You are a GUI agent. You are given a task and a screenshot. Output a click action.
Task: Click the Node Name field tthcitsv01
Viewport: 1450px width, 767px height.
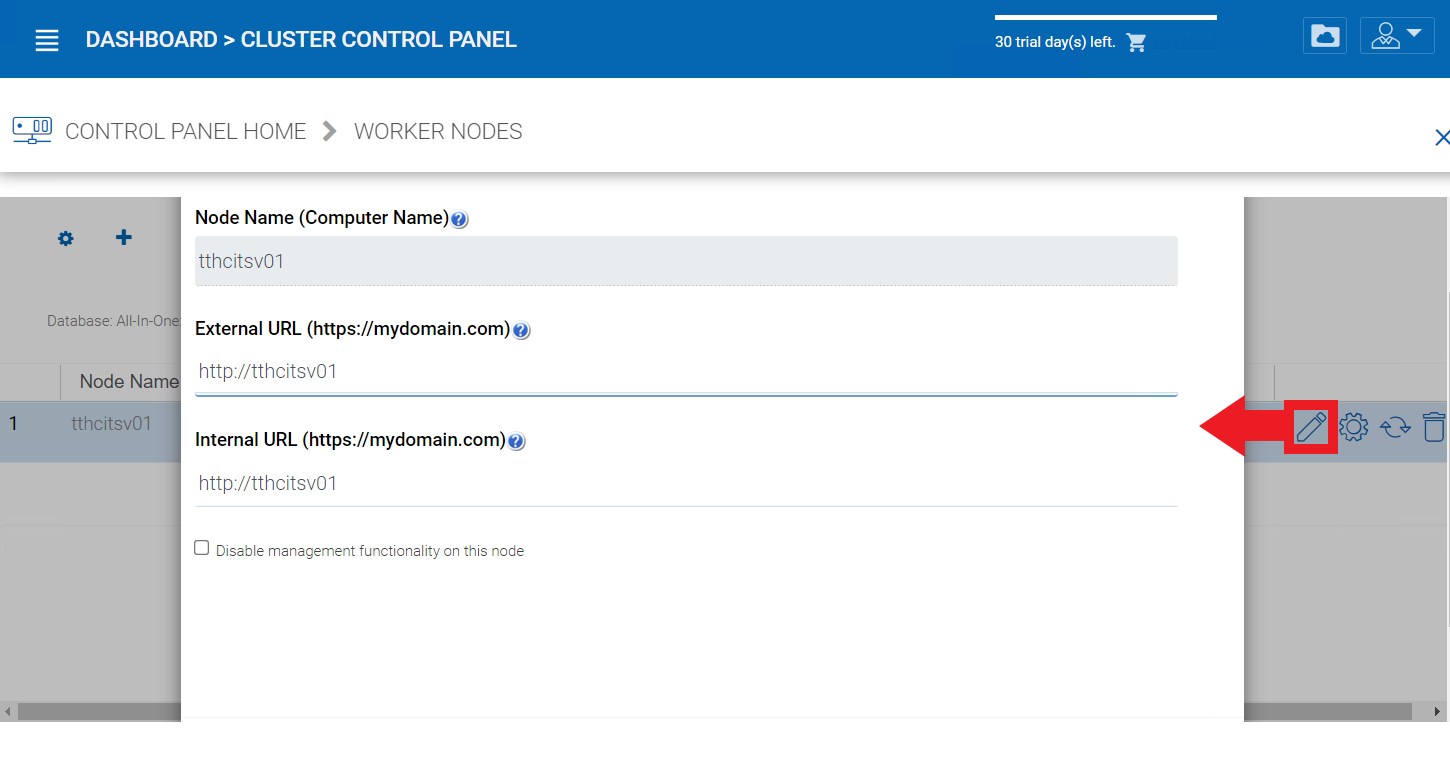(x=686, y=261)
